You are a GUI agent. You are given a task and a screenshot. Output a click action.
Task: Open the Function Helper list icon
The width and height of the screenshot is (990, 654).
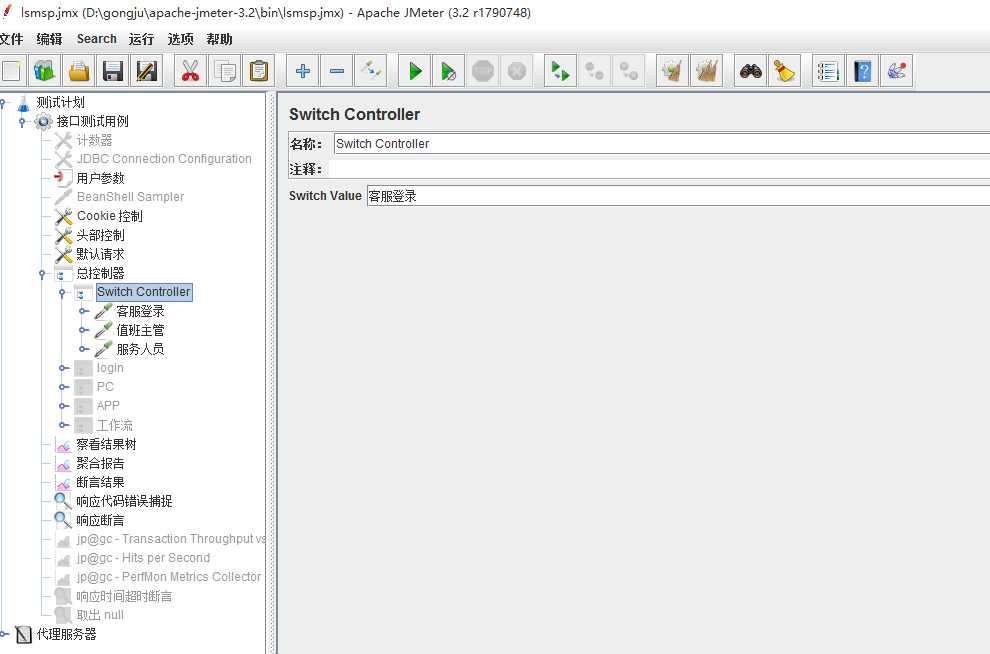click(828, 71)
